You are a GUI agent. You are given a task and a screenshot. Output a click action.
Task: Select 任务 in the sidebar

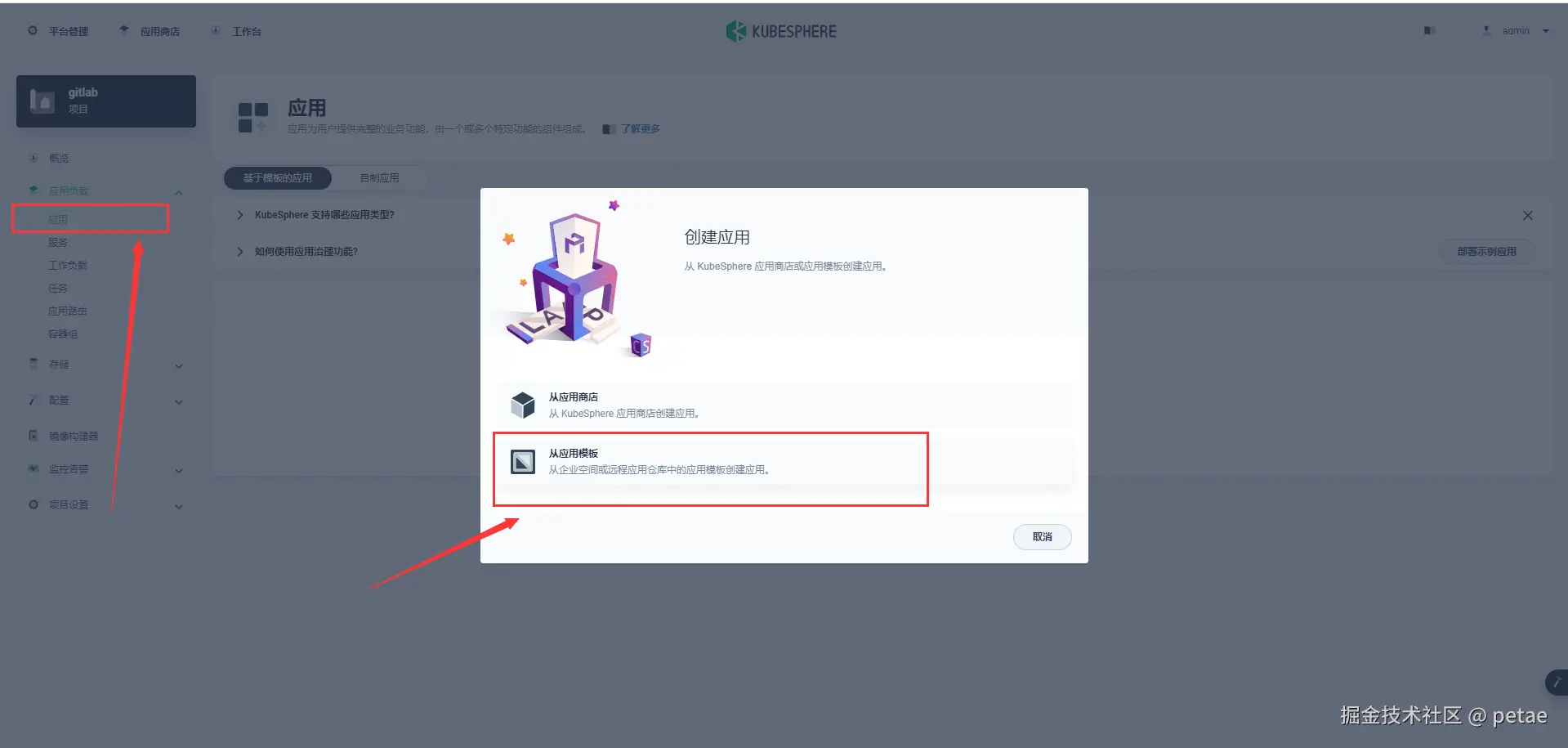58,288
